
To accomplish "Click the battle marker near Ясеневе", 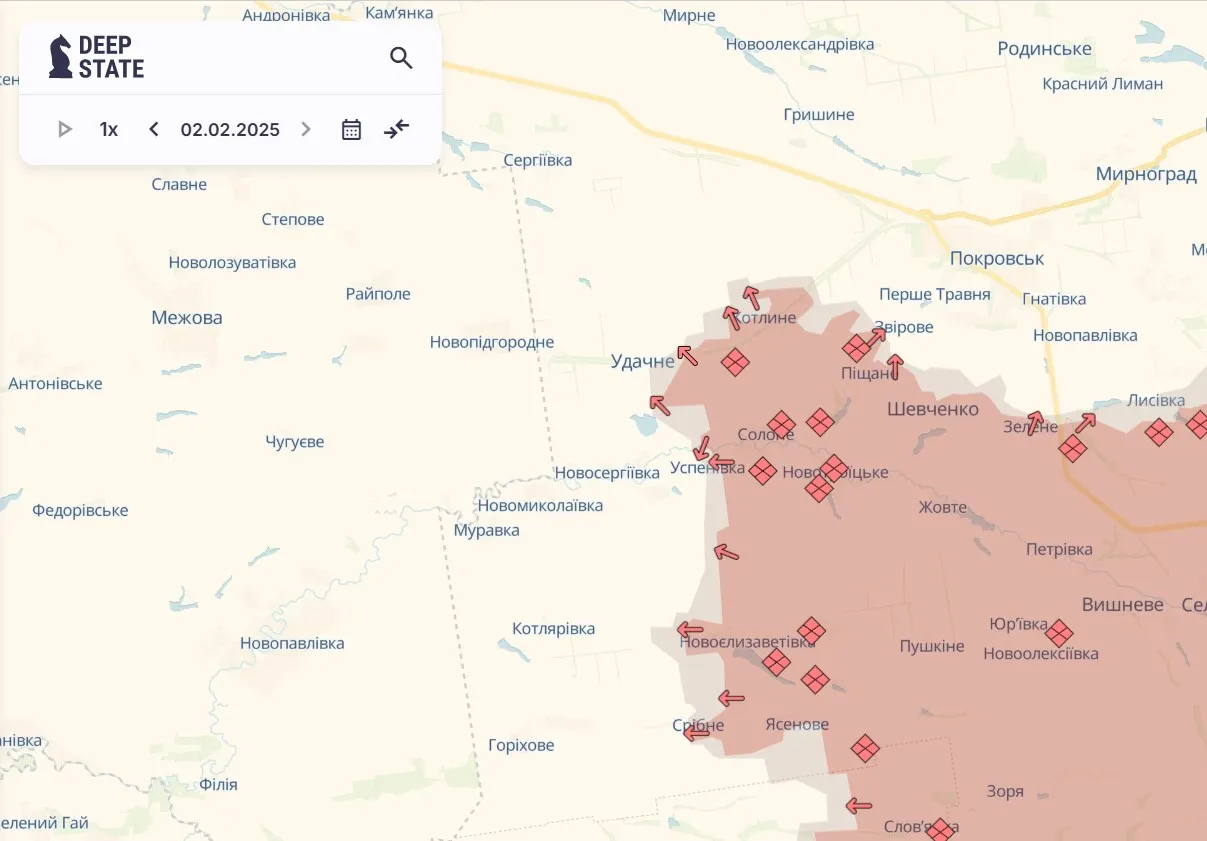I will (864, 747).
